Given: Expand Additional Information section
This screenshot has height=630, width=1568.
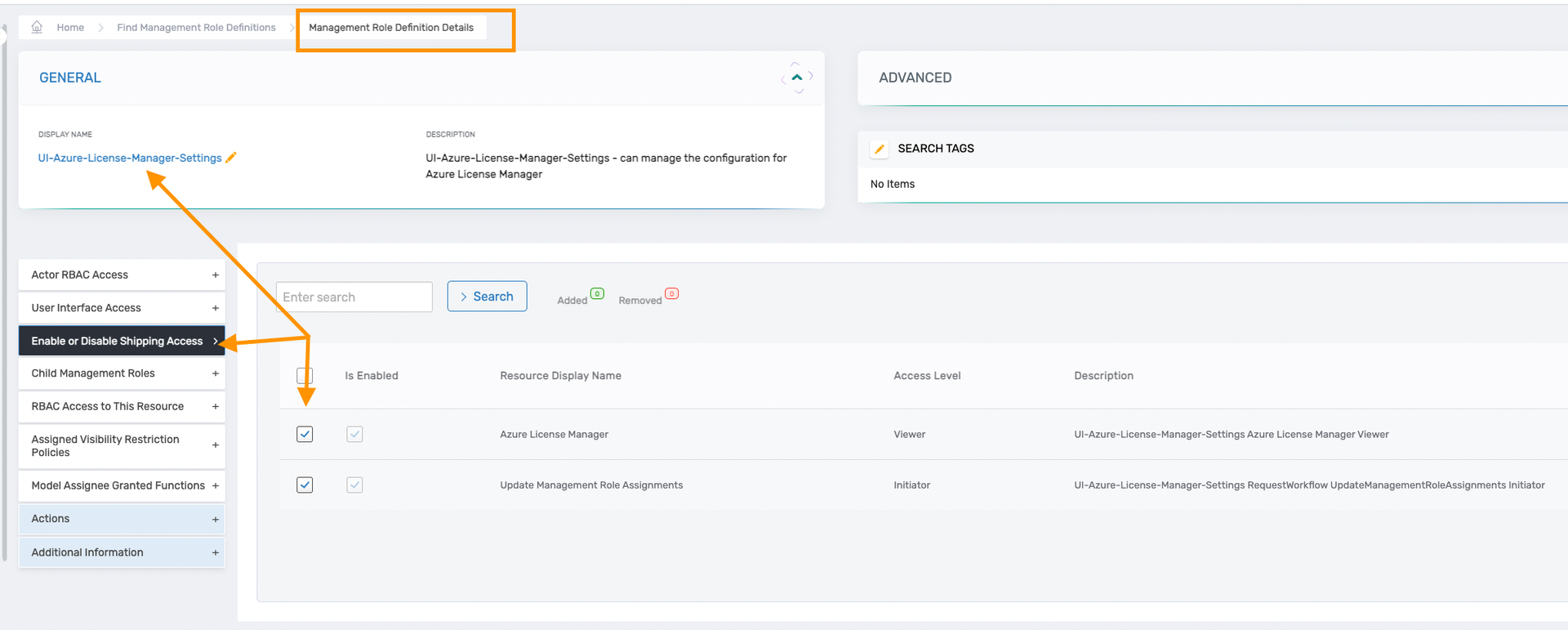Looking at the screenshot, I should click(x=122, y=552).
